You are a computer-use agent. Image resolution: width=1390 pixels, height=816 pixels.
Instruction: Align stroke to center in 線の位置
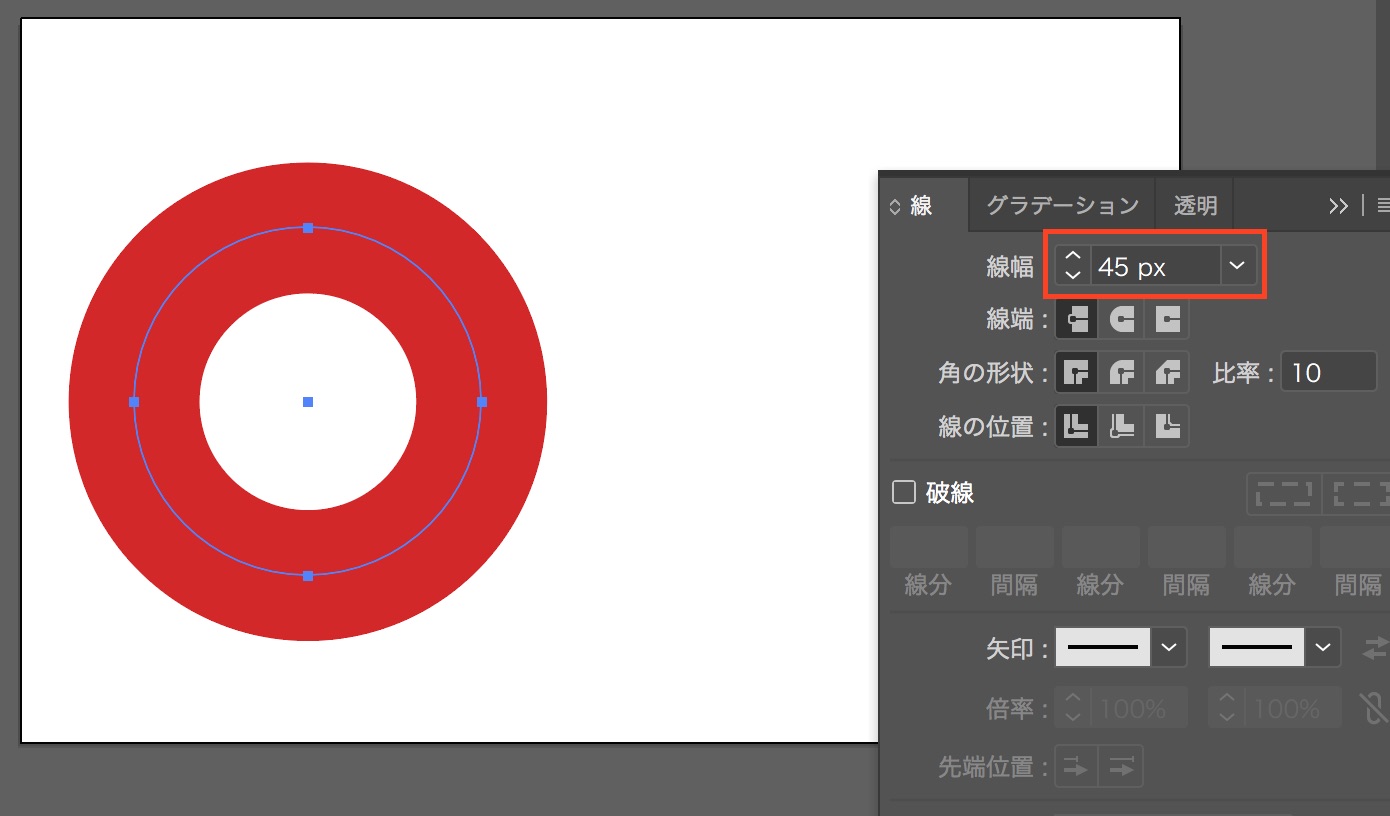tap(1076, 427)
